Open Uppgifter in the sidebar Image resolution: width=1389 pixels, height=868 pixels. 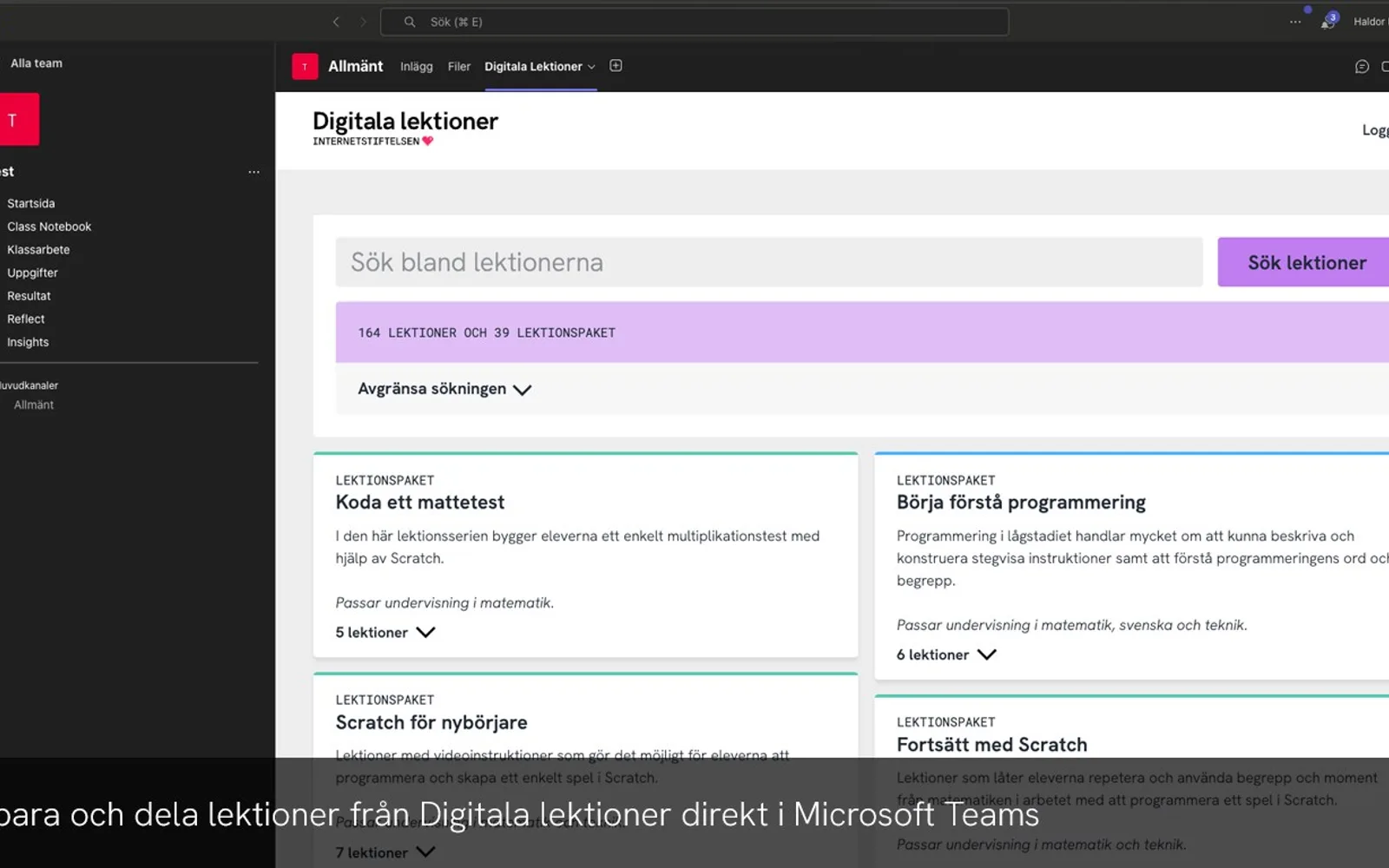tap(32, 273)
